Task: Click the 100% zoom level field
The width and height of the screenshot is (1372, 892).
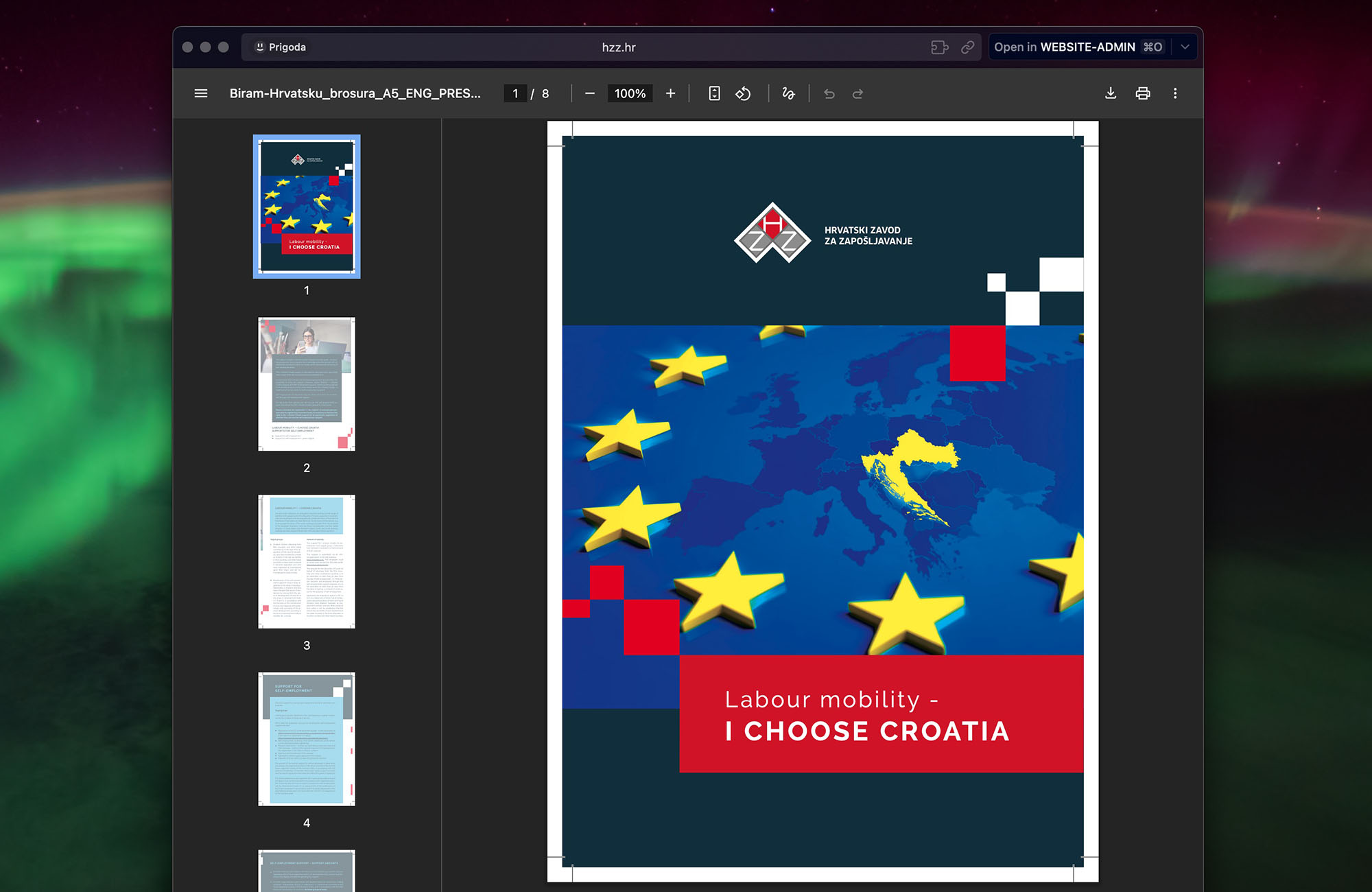Action: pyautogui.click(x=630, y=93)
